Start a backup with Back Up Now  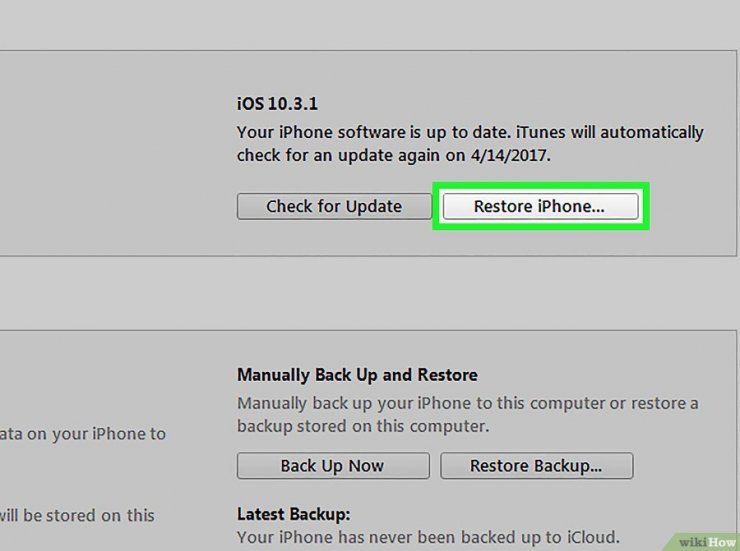[x=333, y=466]
